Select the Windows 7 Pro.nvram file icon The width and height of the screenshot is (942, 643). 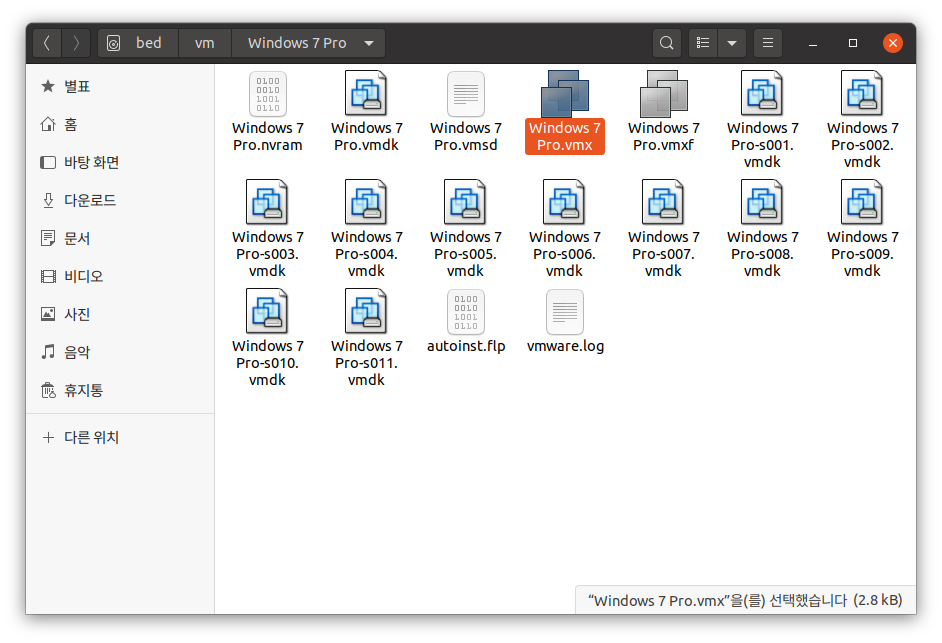[x=267, y=94]
